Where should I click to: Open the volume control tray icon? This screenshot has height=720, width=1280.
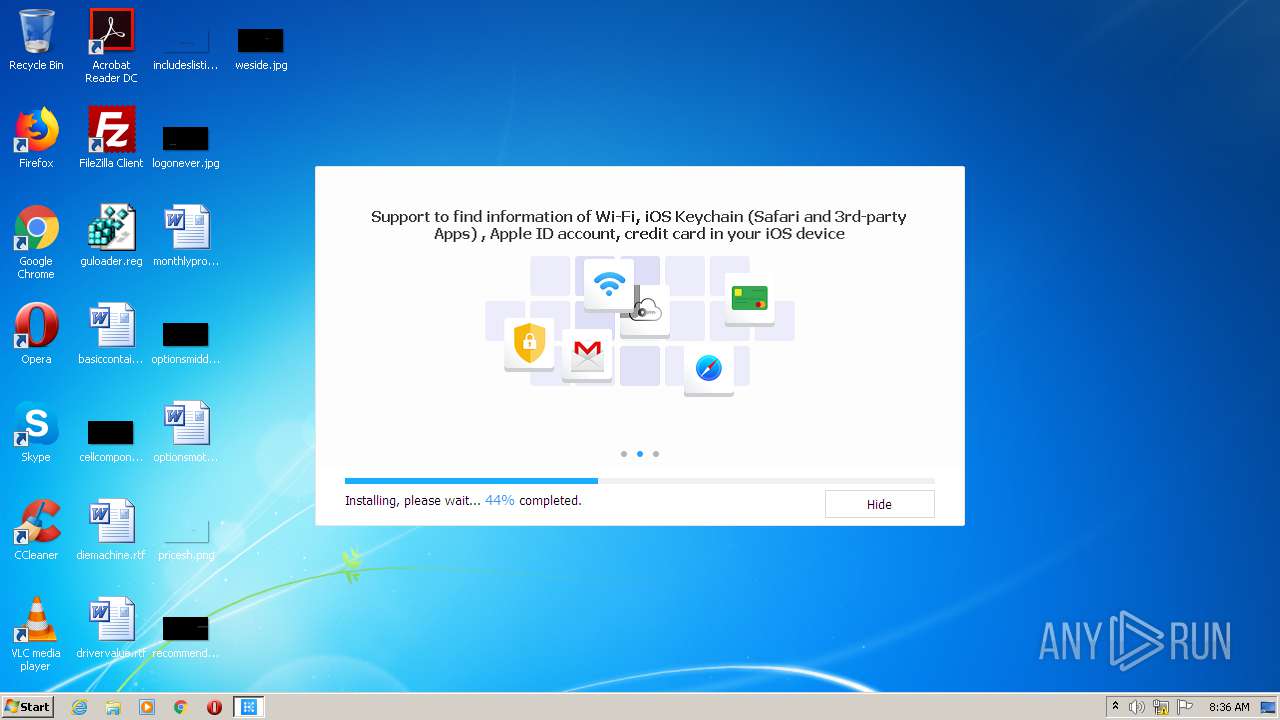tap(1137, 707)
